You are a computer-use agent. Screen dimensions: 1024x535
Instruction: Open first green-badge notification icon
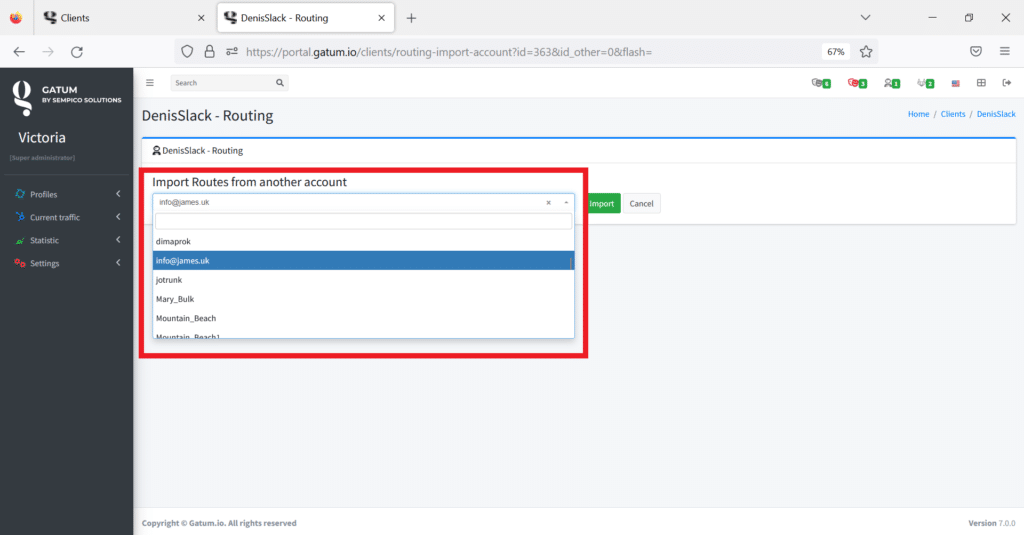[x=821, y=83]
